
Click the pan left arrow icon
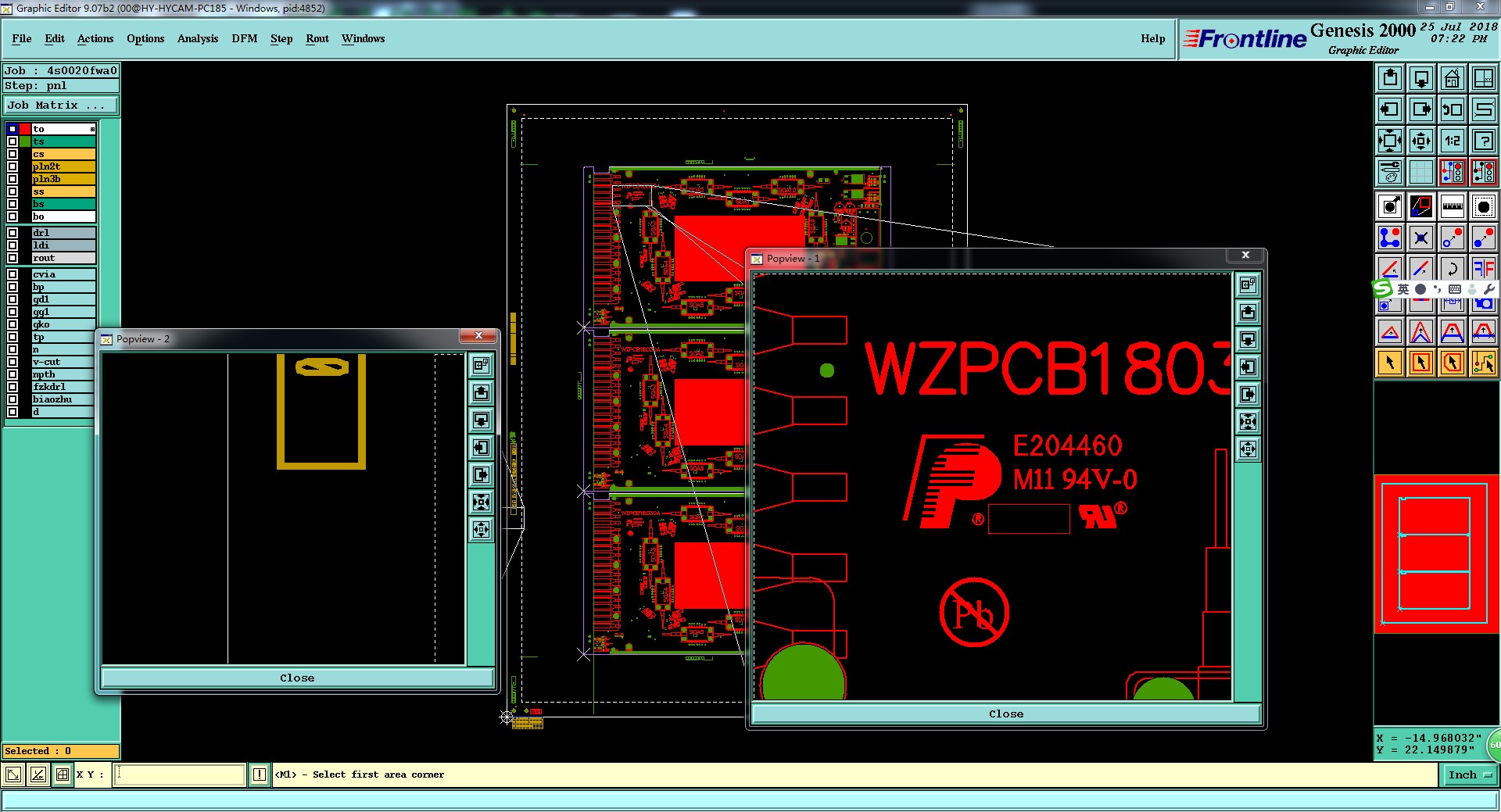click(x=1389, y=109)
